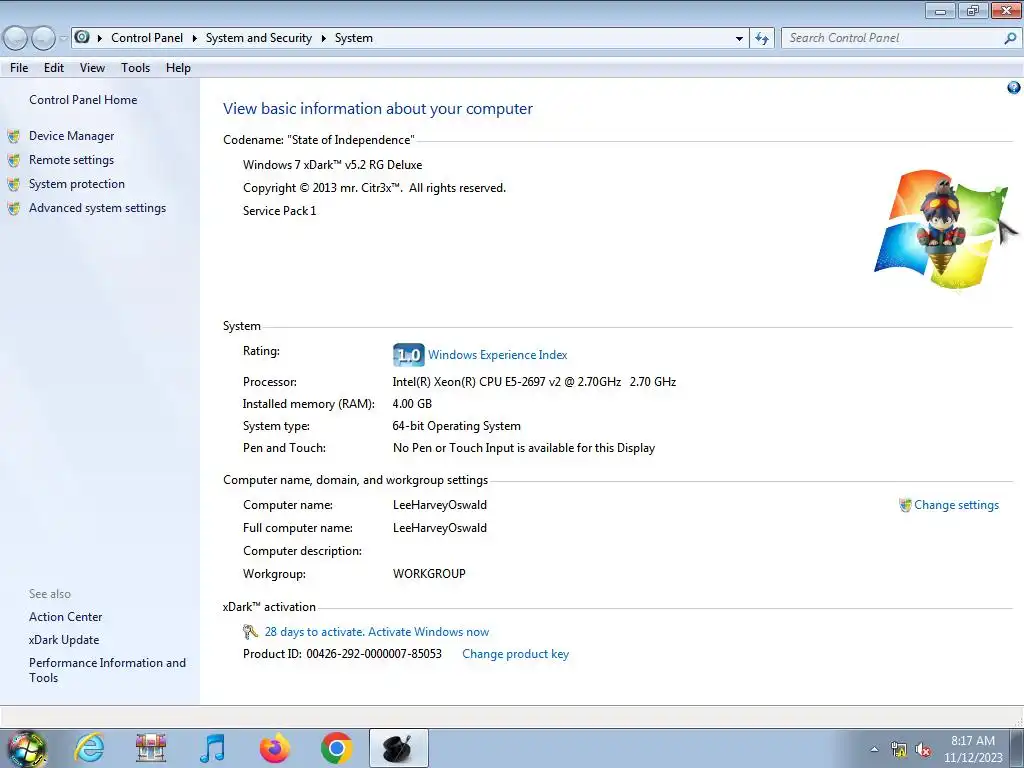Click the LeeHarveyOswald computer name value
Screen dimensions: 1024x768
(x=440, y=505)
